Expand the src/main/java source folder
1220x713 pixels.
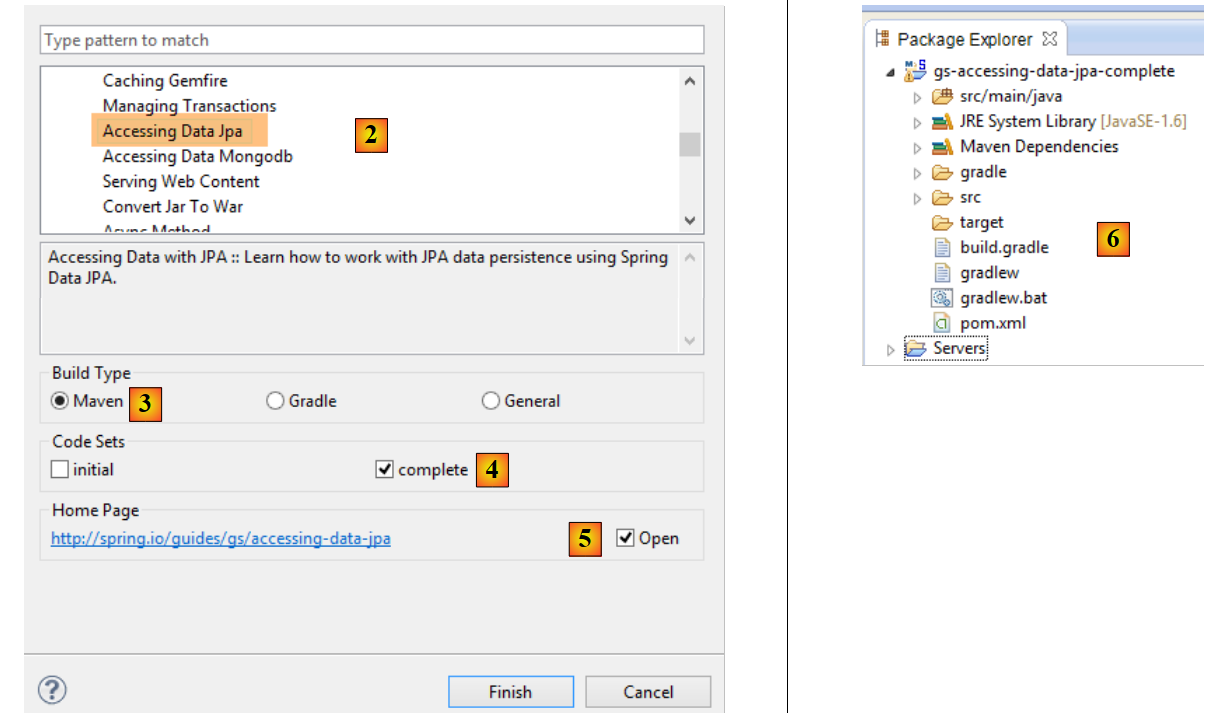tap(918, 97)
